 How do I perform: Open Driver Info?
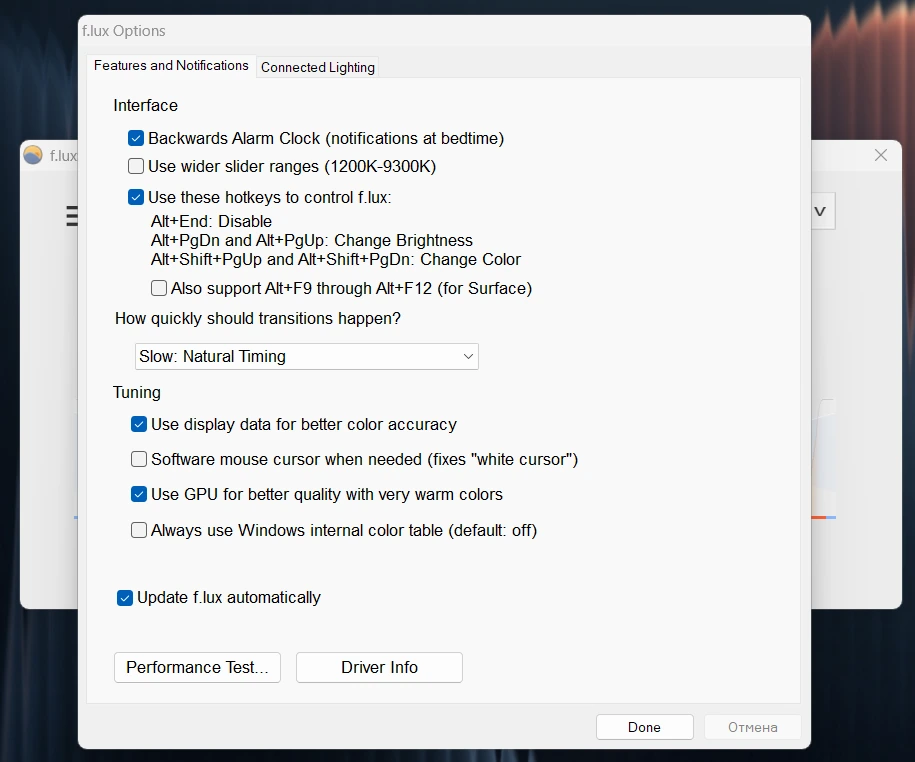coord(379,667)
